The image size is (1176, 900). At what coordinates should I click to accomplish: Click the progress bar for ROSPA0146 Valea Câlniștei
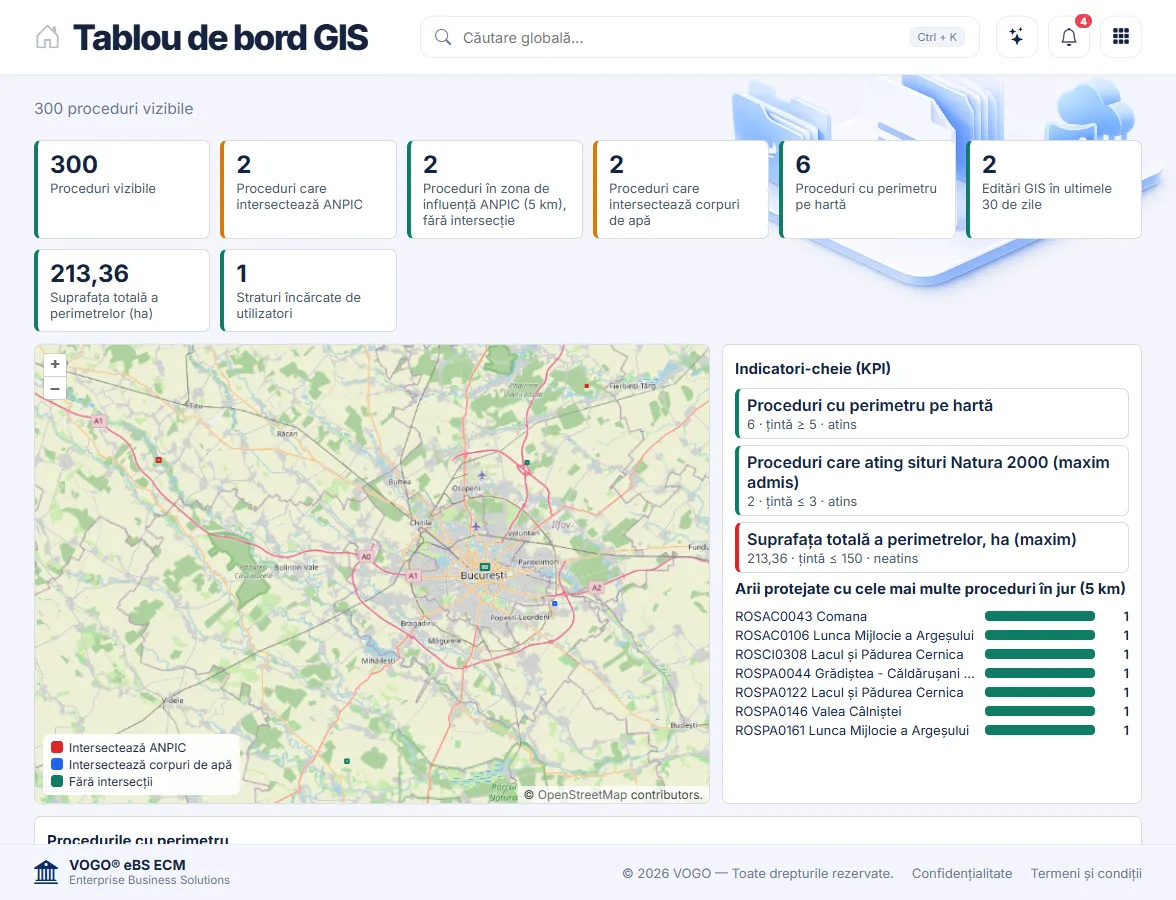(x=1040, y=711)
